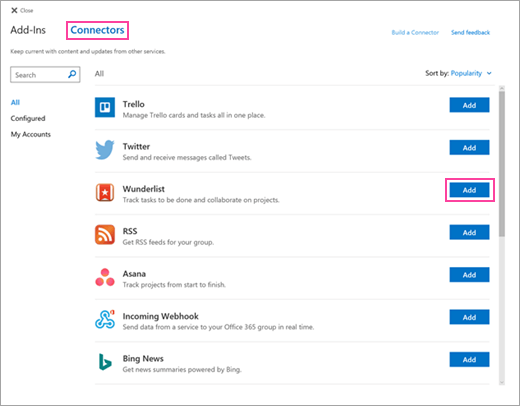The height and width of the screenshot is (406, 520).
Task: Add the Wunderlist connector
Action: (x=469, y=190)
